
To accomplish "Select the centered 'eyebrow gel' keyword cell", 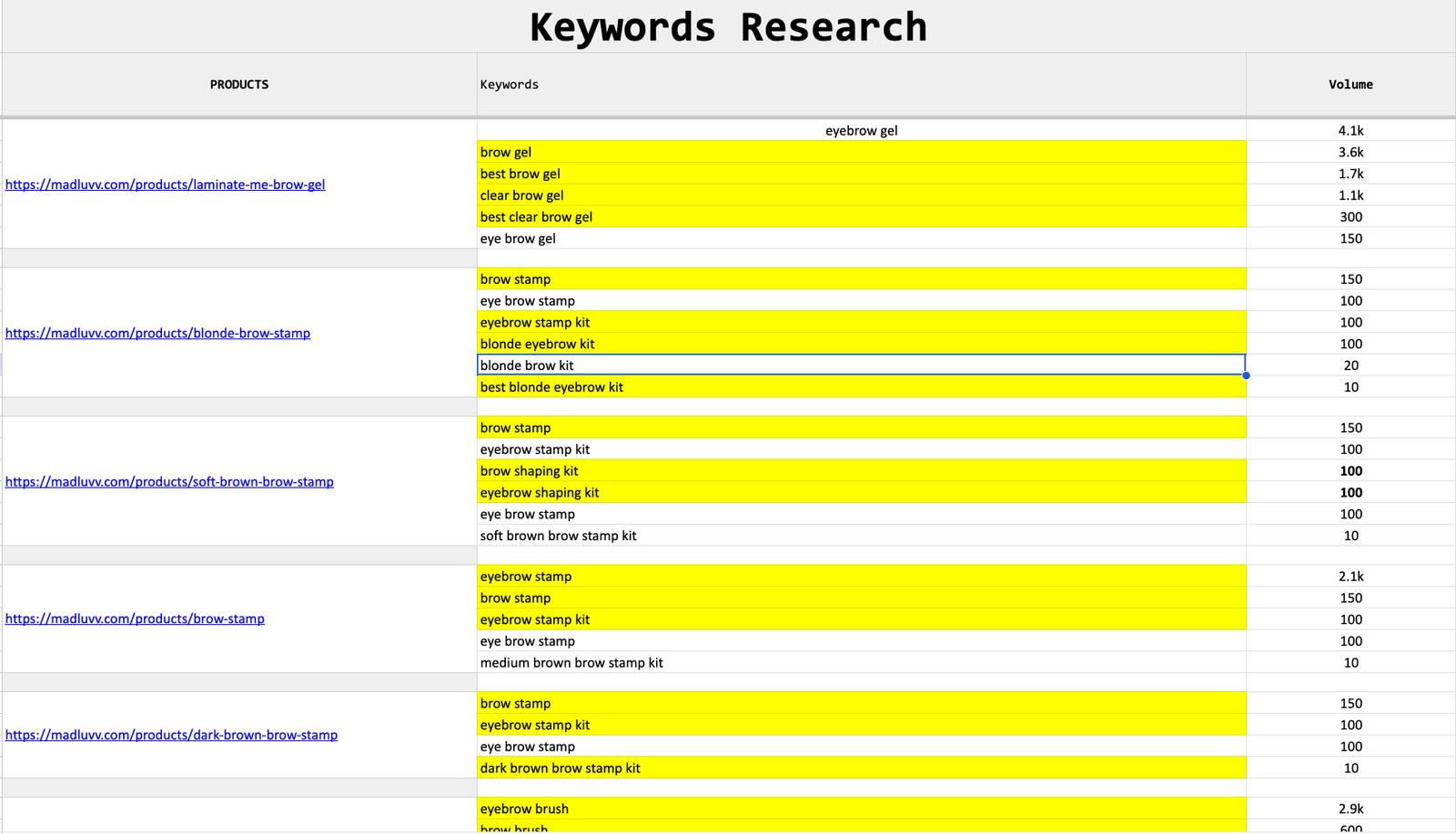I will point(861,131).
